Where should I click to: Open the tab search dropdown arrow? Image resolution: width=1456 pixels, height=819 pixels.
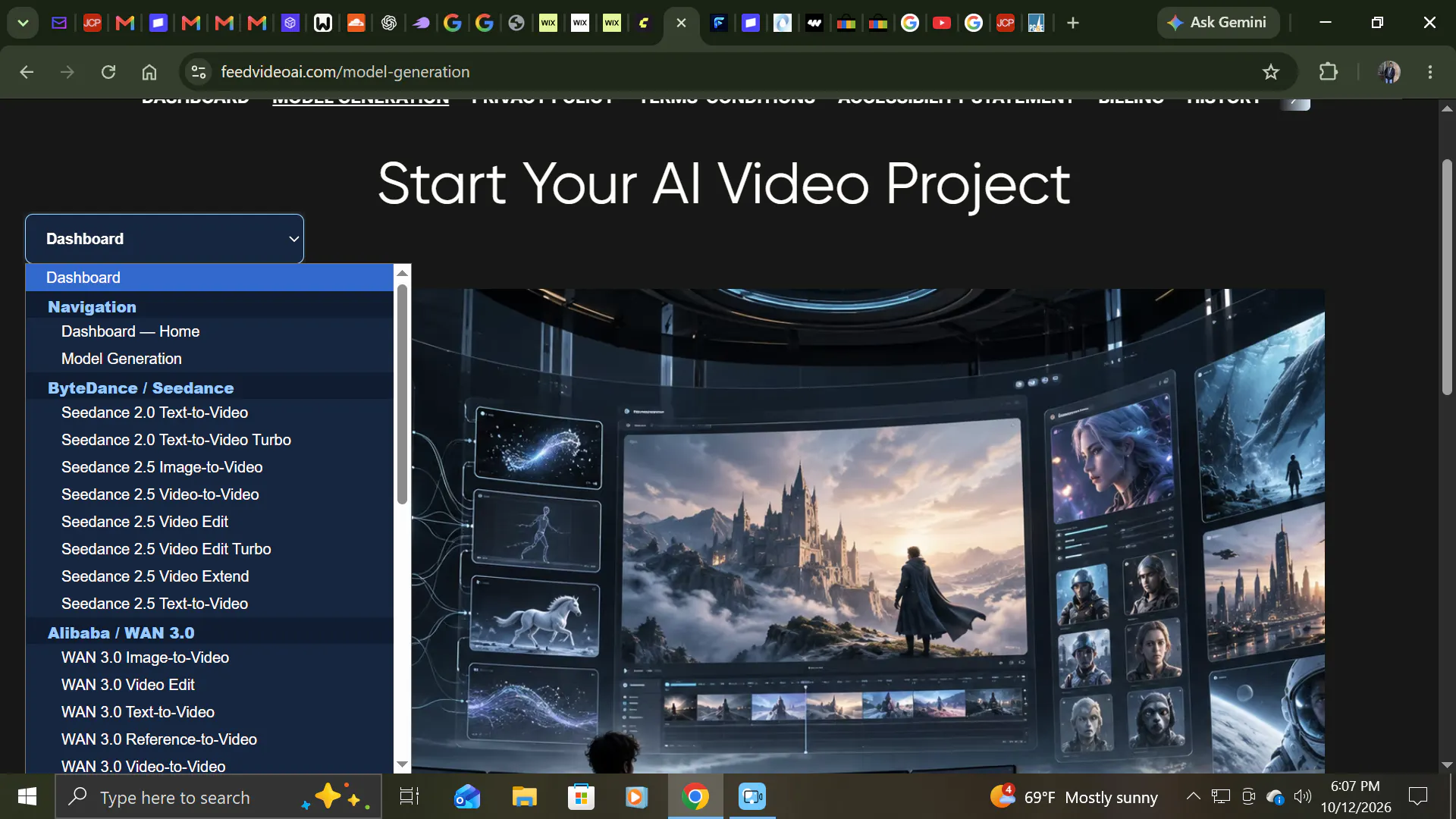(x=23, y=23)
